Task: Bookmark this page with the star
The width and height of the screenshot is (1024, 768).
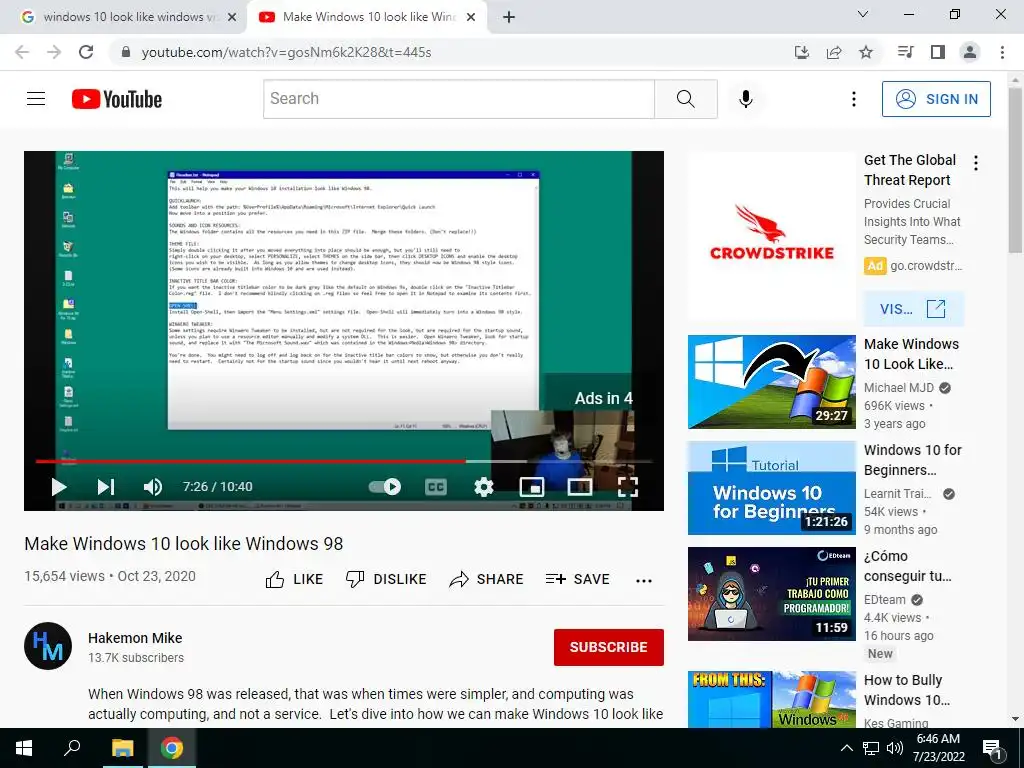Action: 866,52
